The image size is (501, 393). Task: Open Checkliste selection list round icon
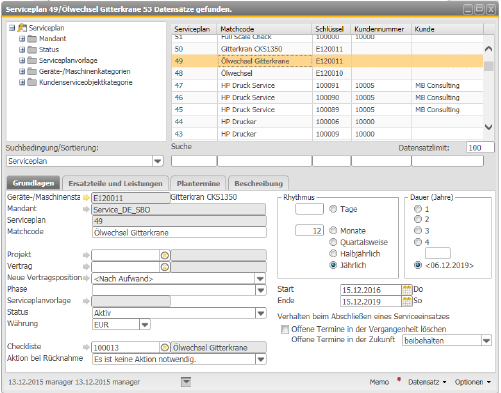(165, 348)
